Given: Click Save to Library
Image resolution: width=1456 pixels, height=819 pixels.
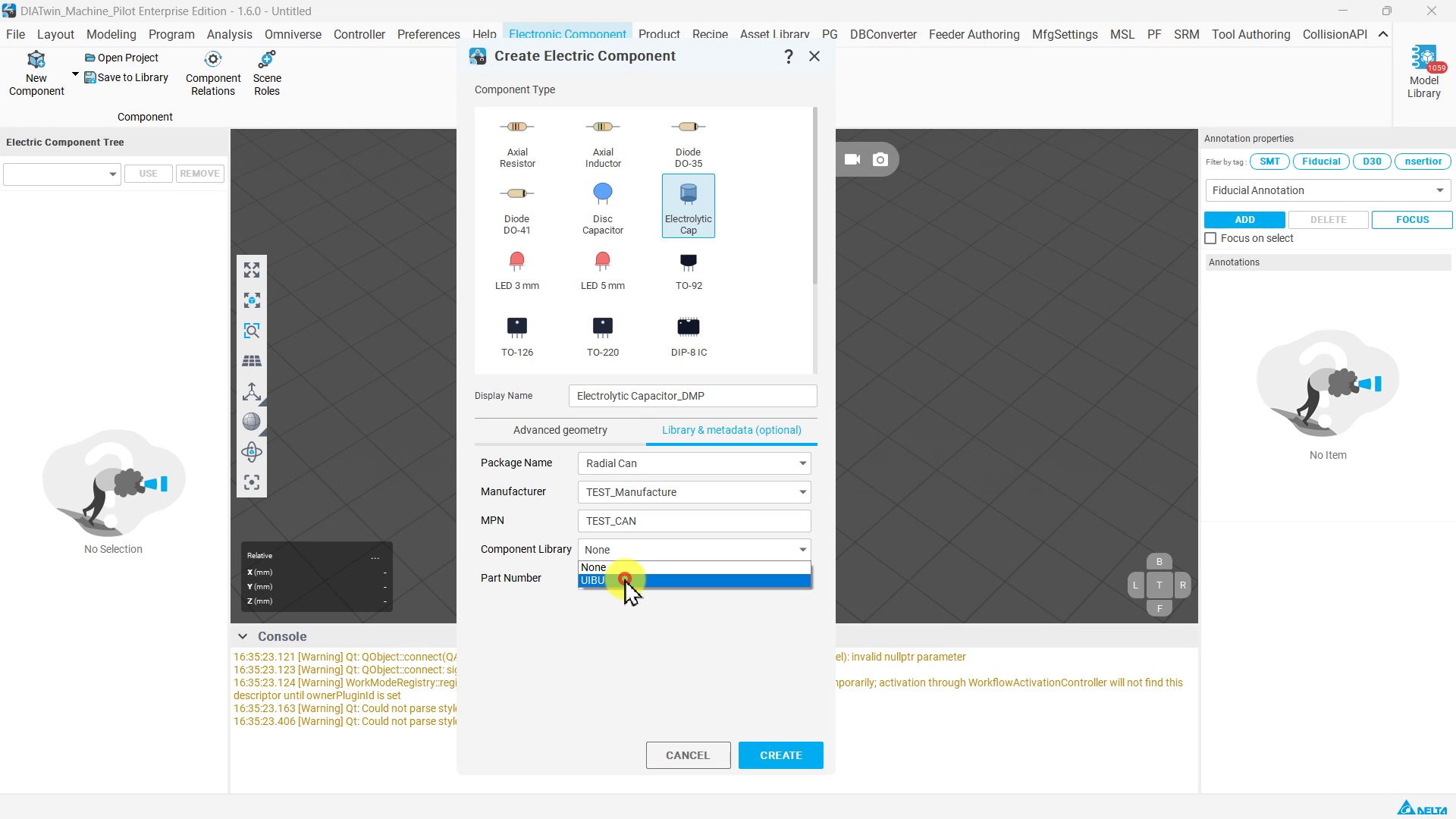Looking at the screenshot, I should [x=126, y=77].
